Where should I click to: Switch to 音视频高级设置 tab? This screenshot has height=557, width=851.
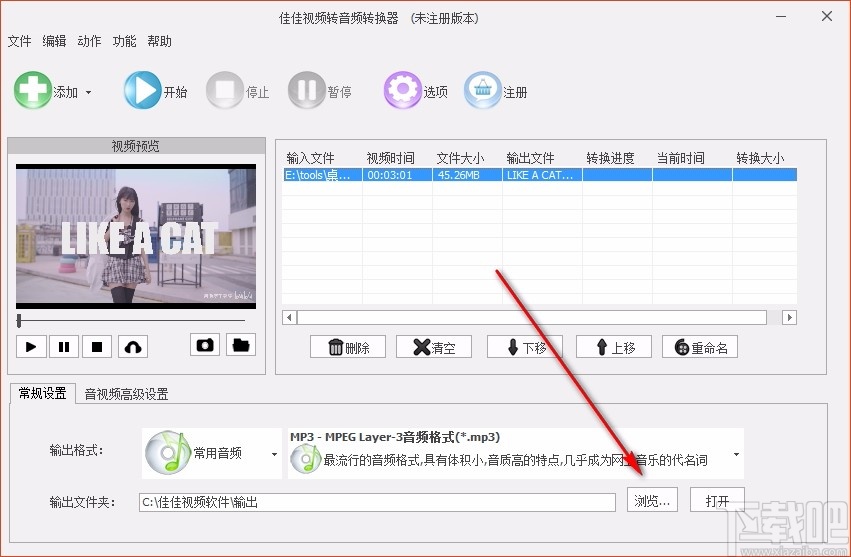point(126,394)
